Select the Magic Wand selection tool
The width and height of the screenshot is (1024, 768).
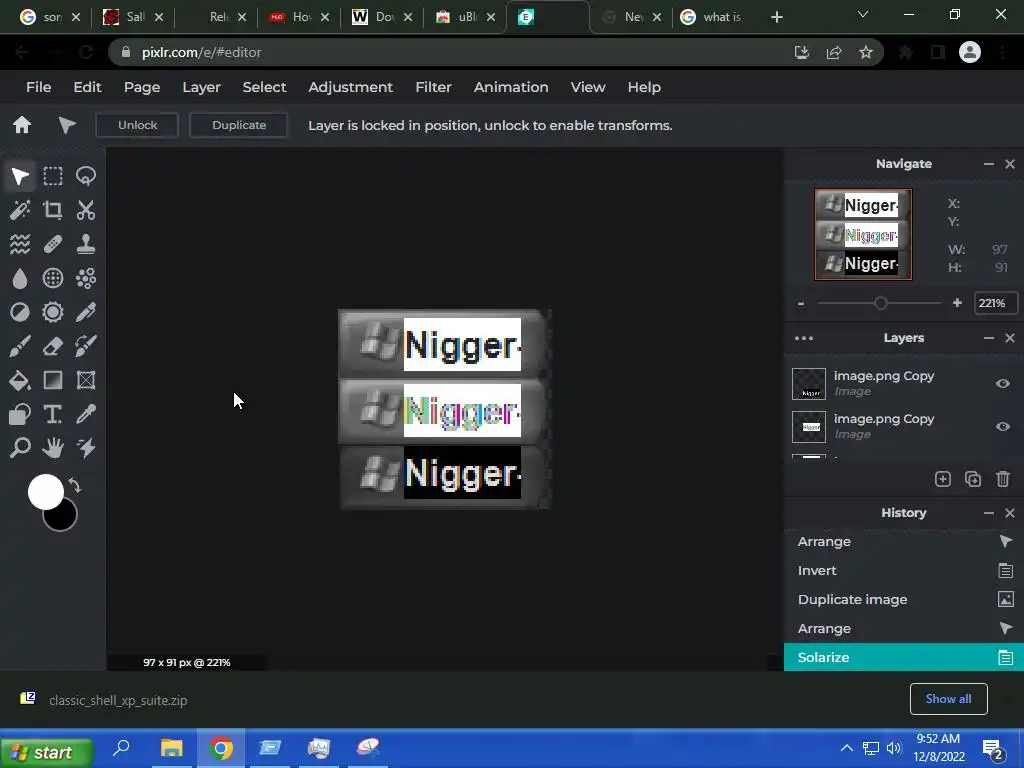tap(20, 210)
